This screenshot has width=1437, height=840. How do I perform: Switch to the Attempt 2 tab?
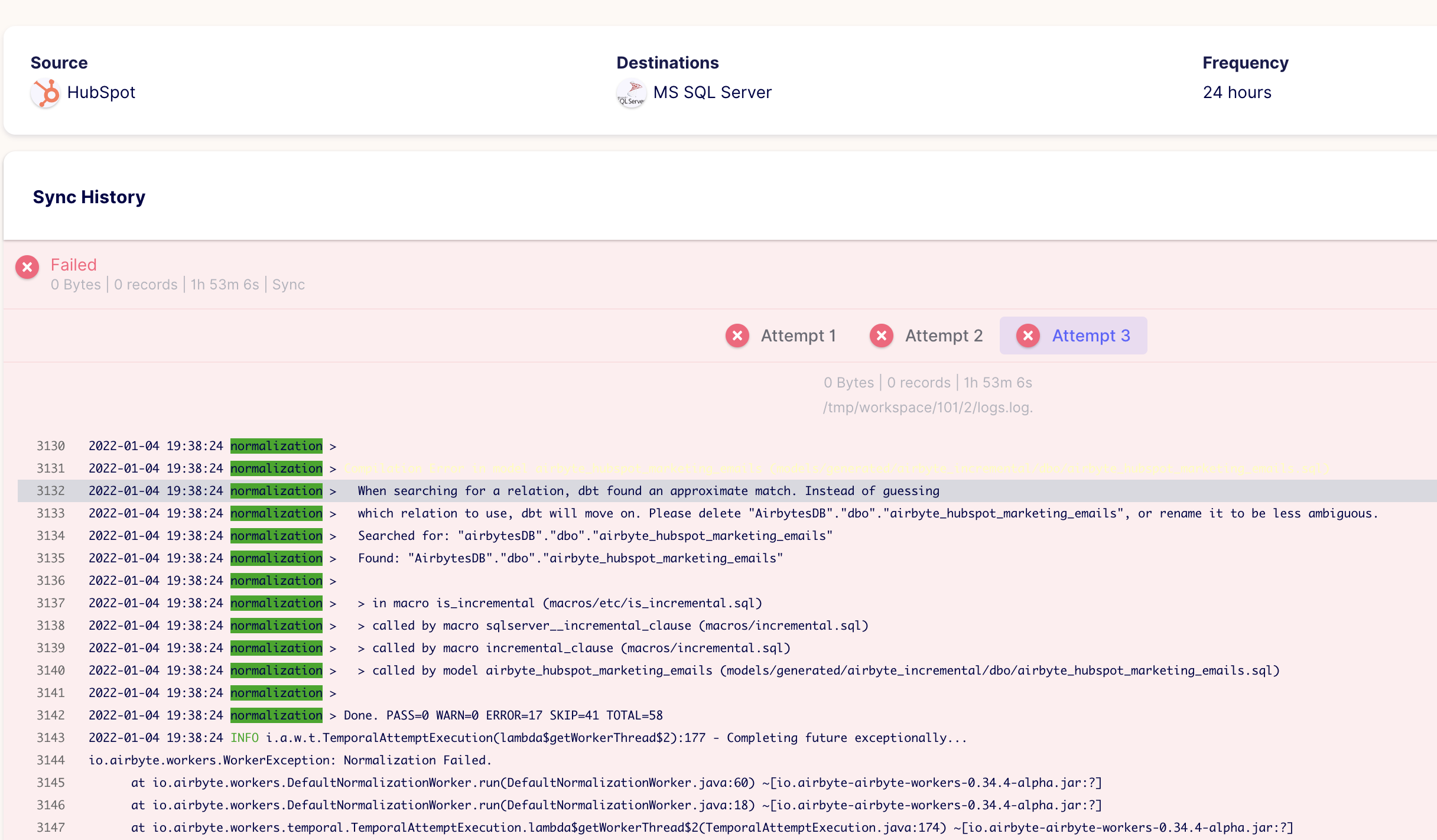(944, 336)
